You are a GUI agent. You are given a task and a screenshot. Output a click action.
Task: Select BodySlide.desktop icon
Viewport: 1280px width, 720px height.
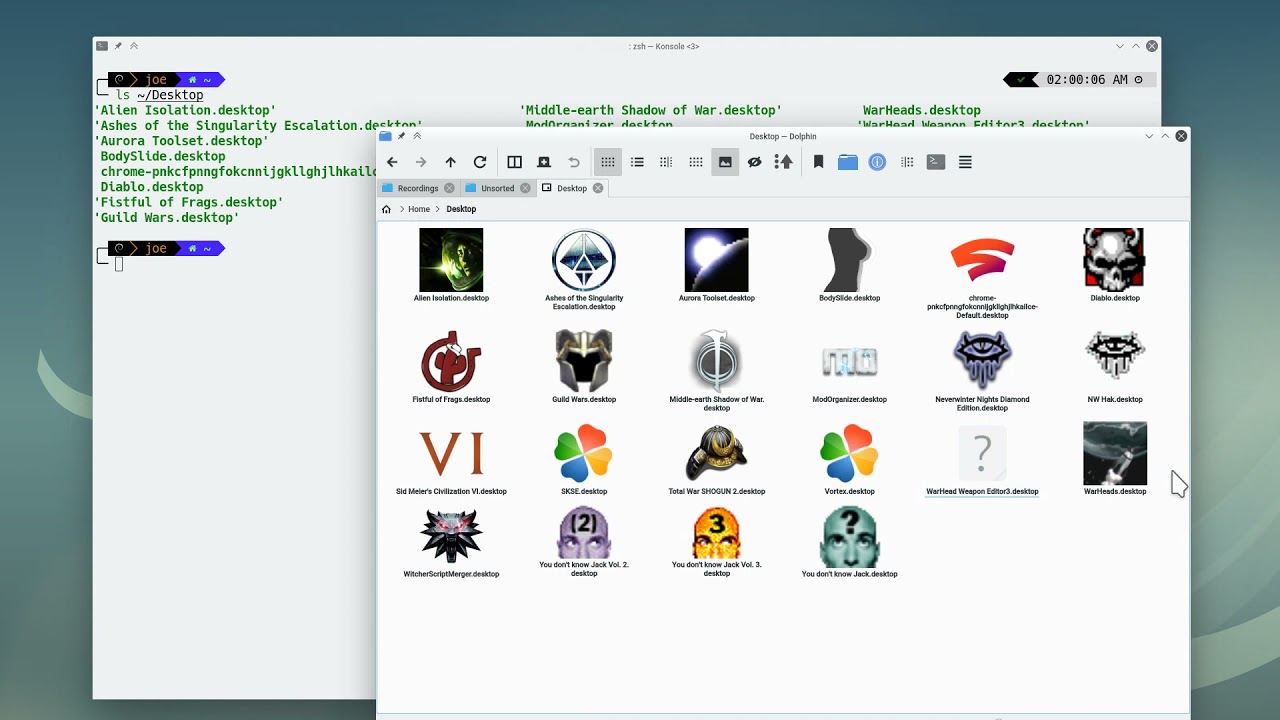[849, 260]
